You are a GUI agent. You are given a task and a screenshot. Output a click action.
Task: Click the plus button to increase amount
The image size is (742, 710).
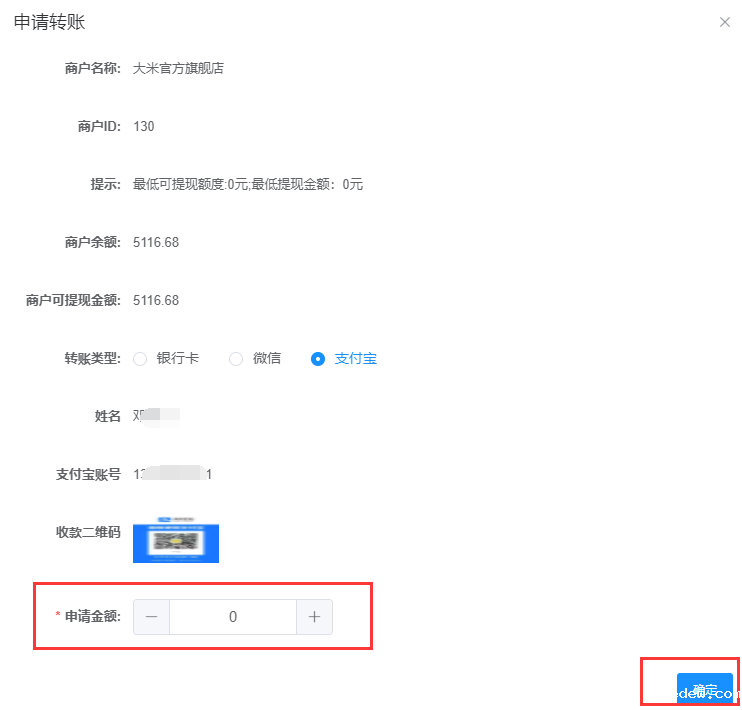(314, 617)
